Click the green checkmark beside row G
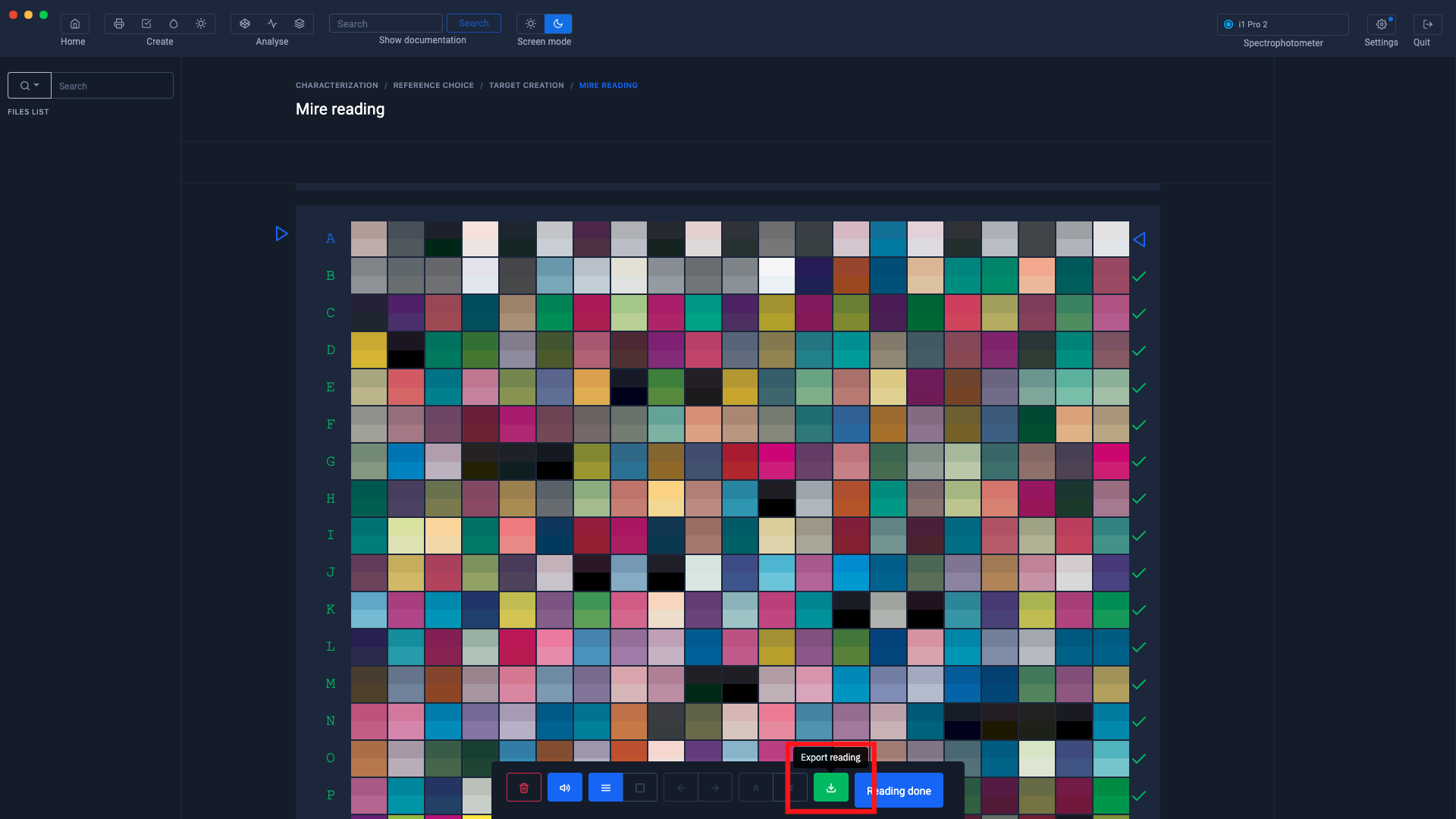 tap(1139, 462)
